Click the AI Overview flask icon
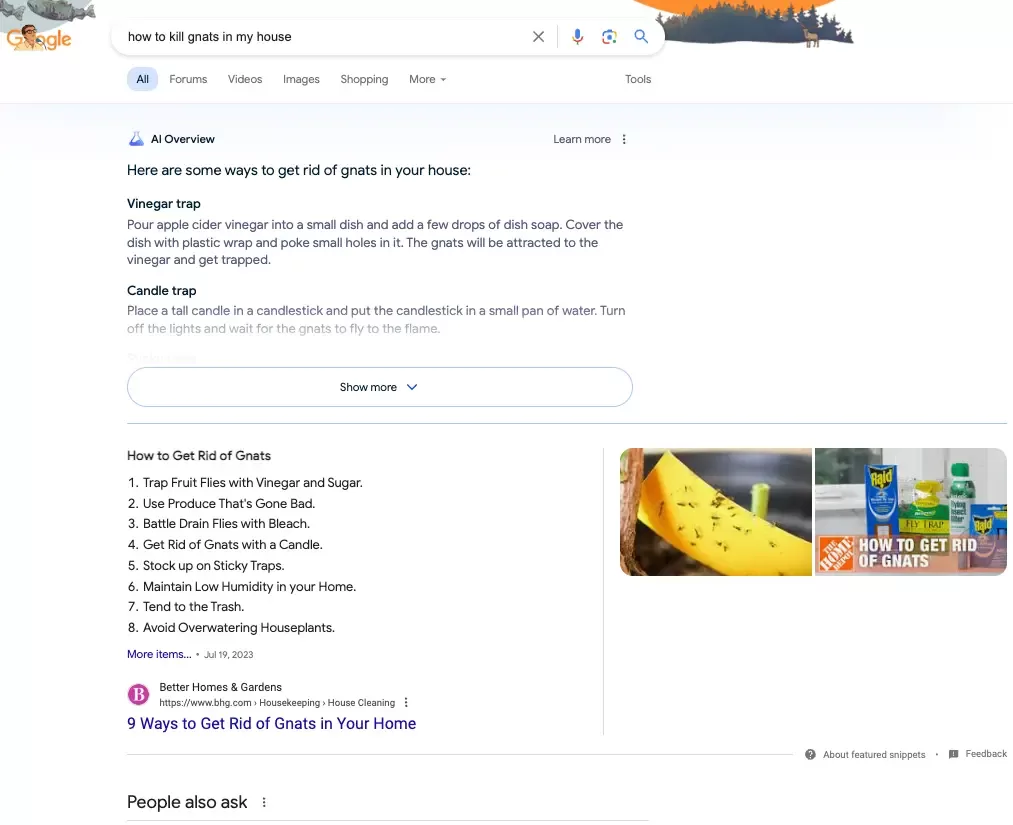Viewport: 1013px width, 825px height. [x=136, y=139]
